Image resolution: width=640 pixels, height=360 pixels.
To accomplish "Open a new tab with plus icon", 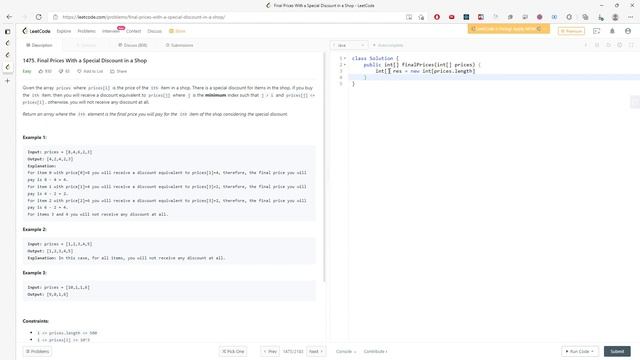I will 7,81.
